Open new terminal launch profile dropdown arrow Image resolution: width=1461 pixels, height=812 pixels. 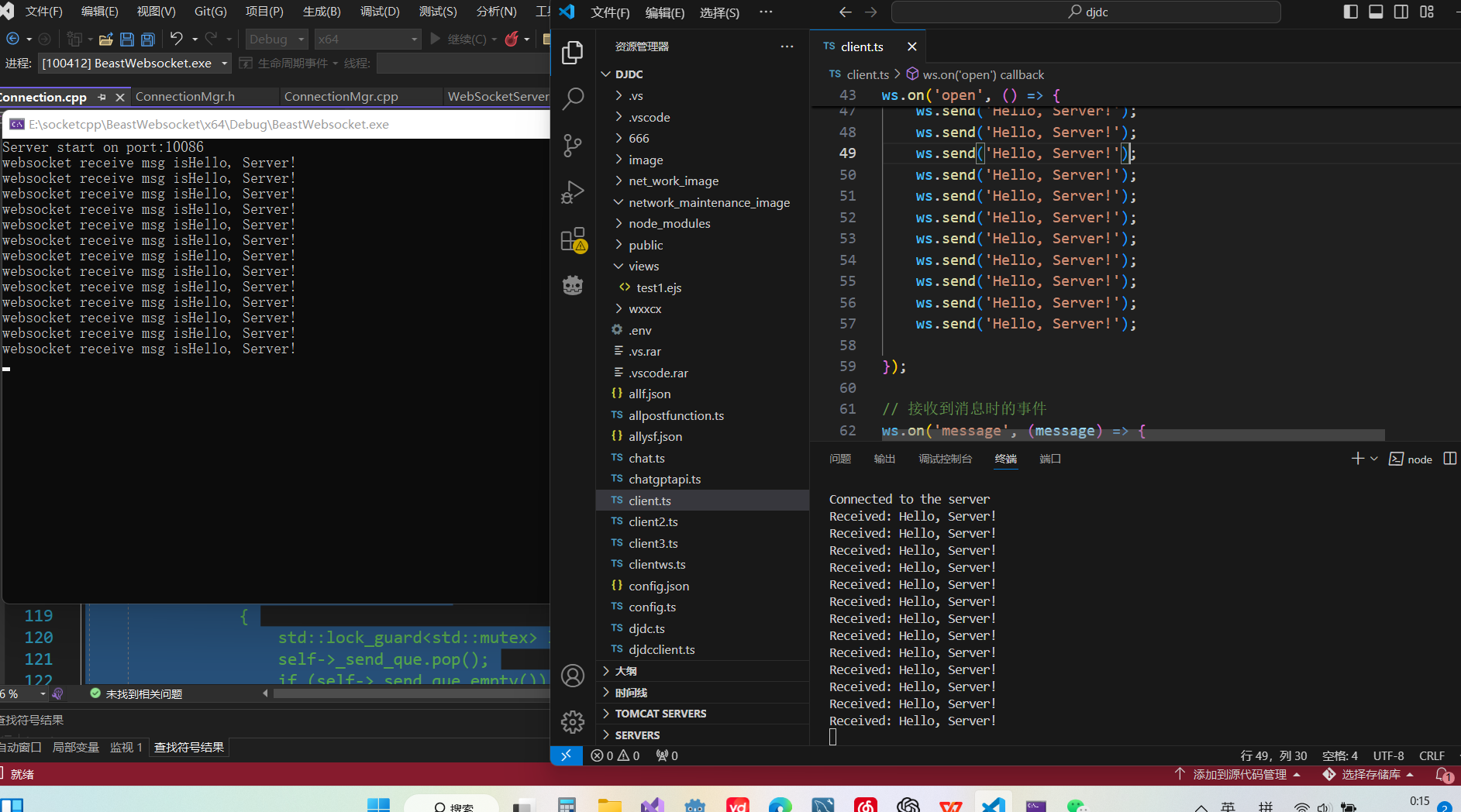[x=1374, y=459]
